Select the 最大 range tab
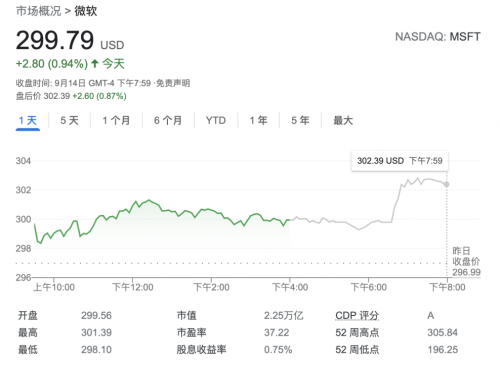 click(343, 120)
